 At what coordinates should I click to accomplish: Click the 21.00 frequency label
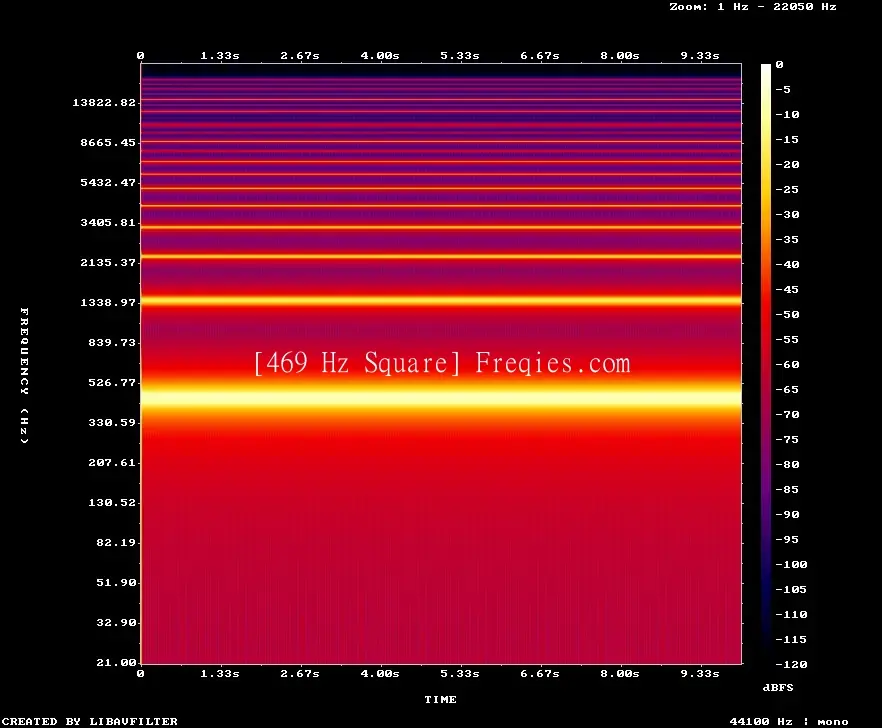point(116,662)
